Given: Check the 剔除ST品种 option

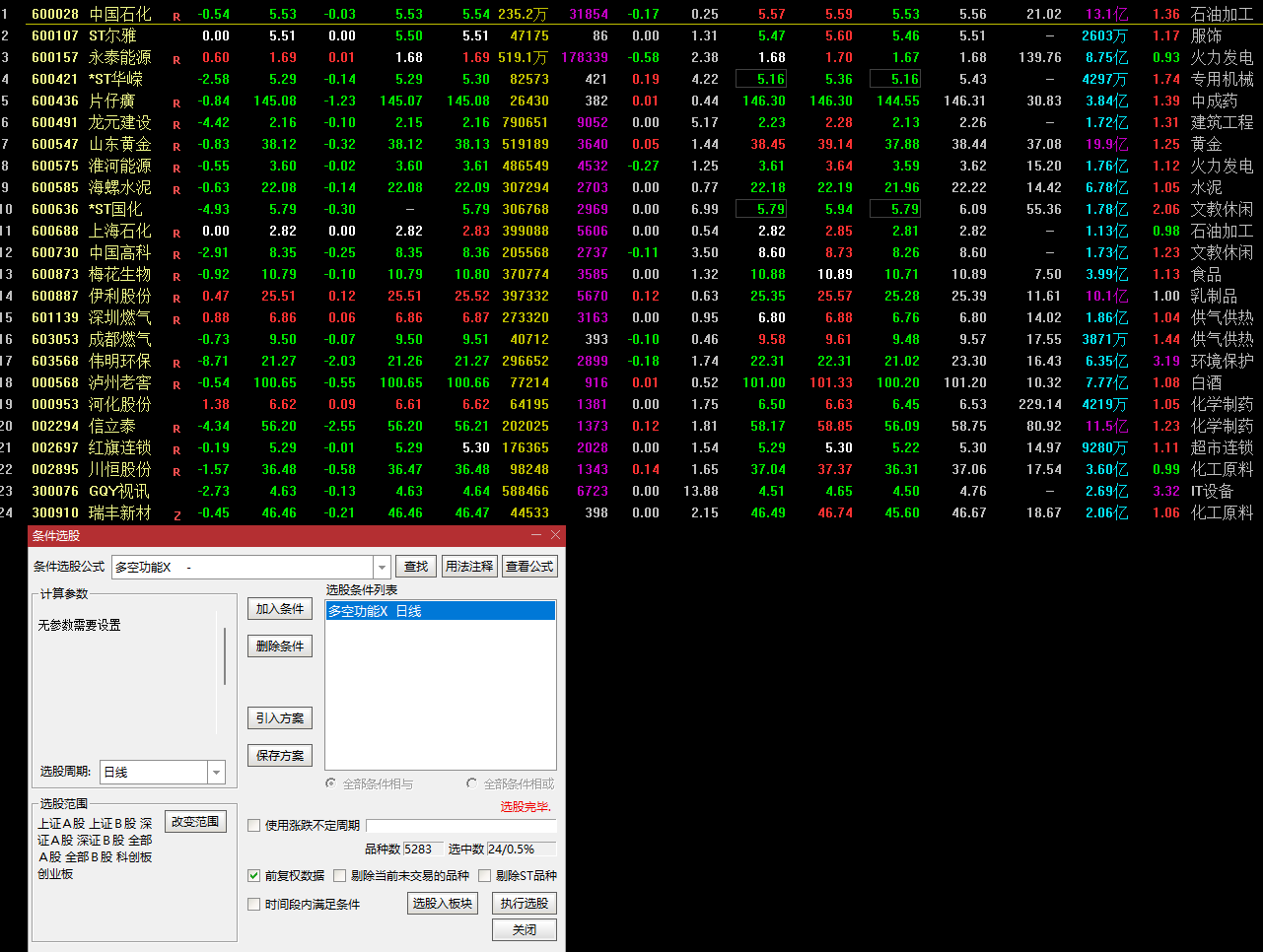Looking at the screenshot, I should (x=484, y=875).
